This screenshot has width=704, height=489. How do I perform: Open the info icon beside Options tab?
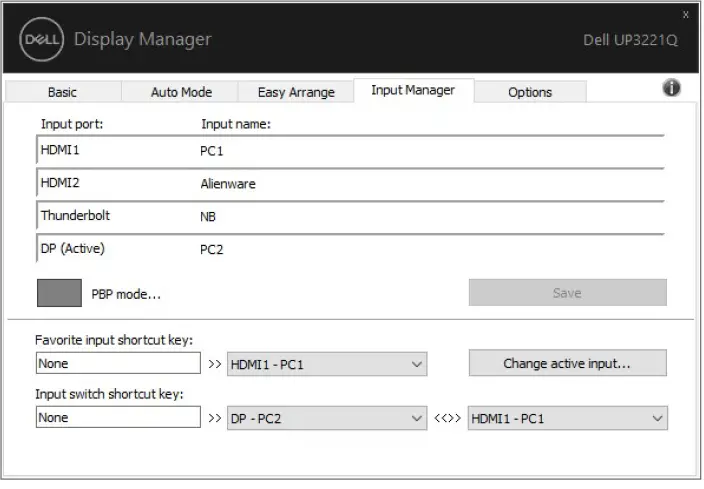(x=671, y=88)
